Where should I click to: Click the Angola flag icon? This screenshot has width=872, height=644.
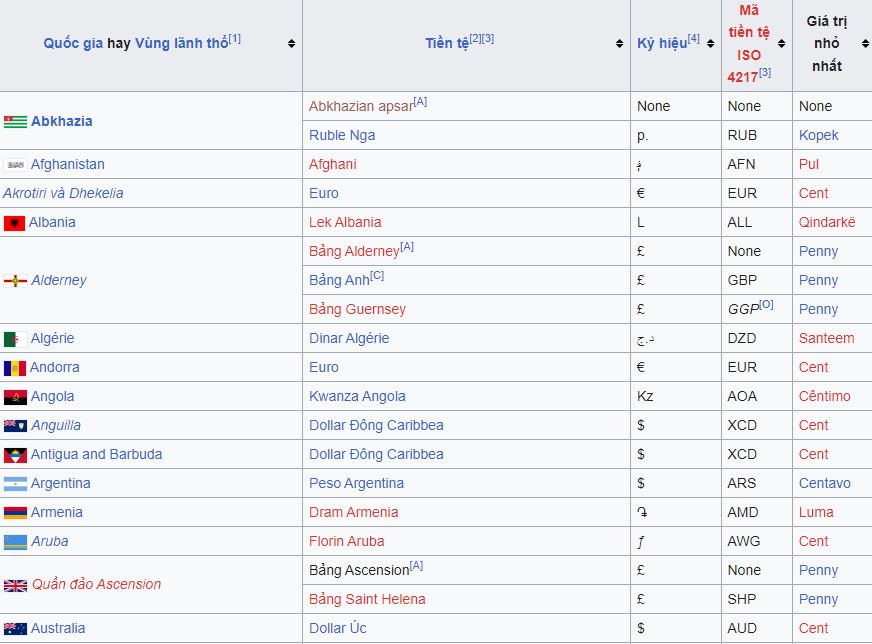click(x=15, y=397)
